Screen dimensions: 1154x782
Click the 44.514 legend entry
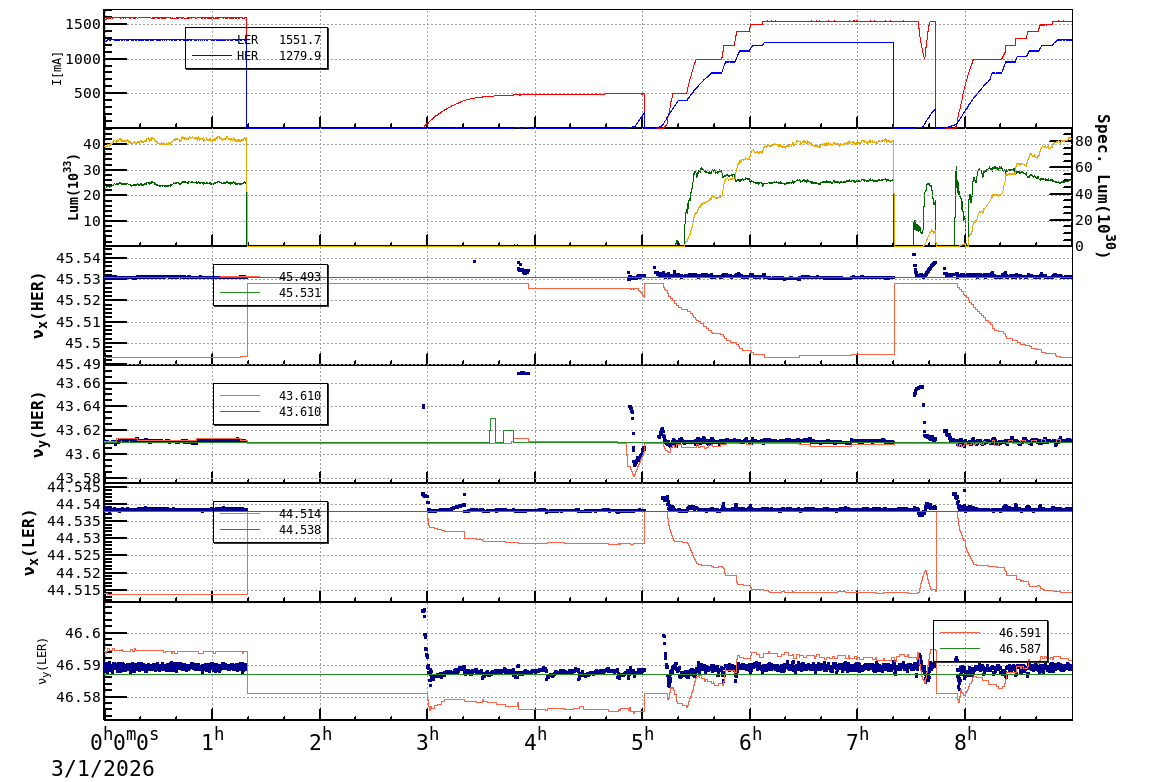297,514
